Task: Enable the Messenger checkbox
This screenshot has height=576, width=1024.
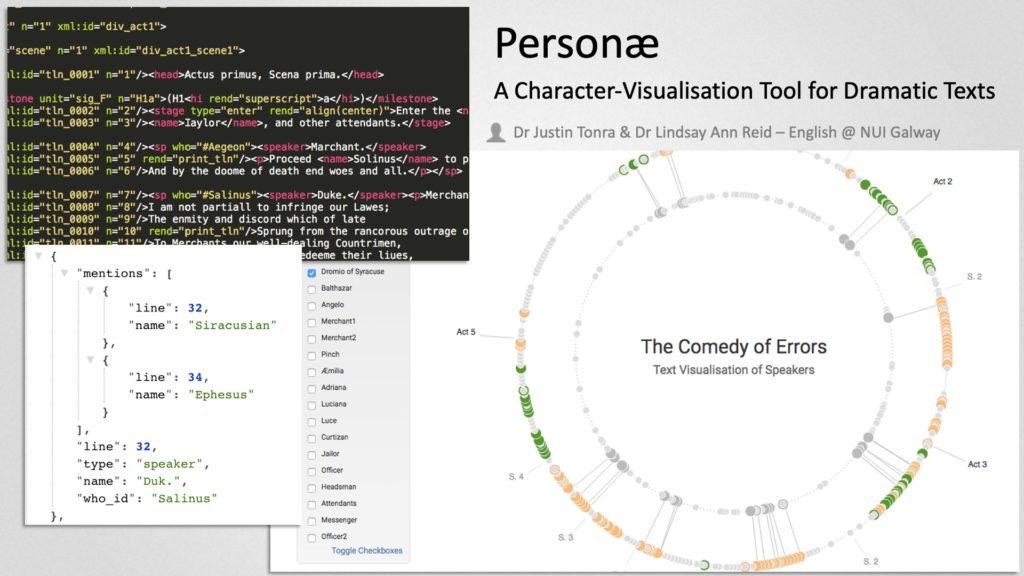Action: point(312,521)
